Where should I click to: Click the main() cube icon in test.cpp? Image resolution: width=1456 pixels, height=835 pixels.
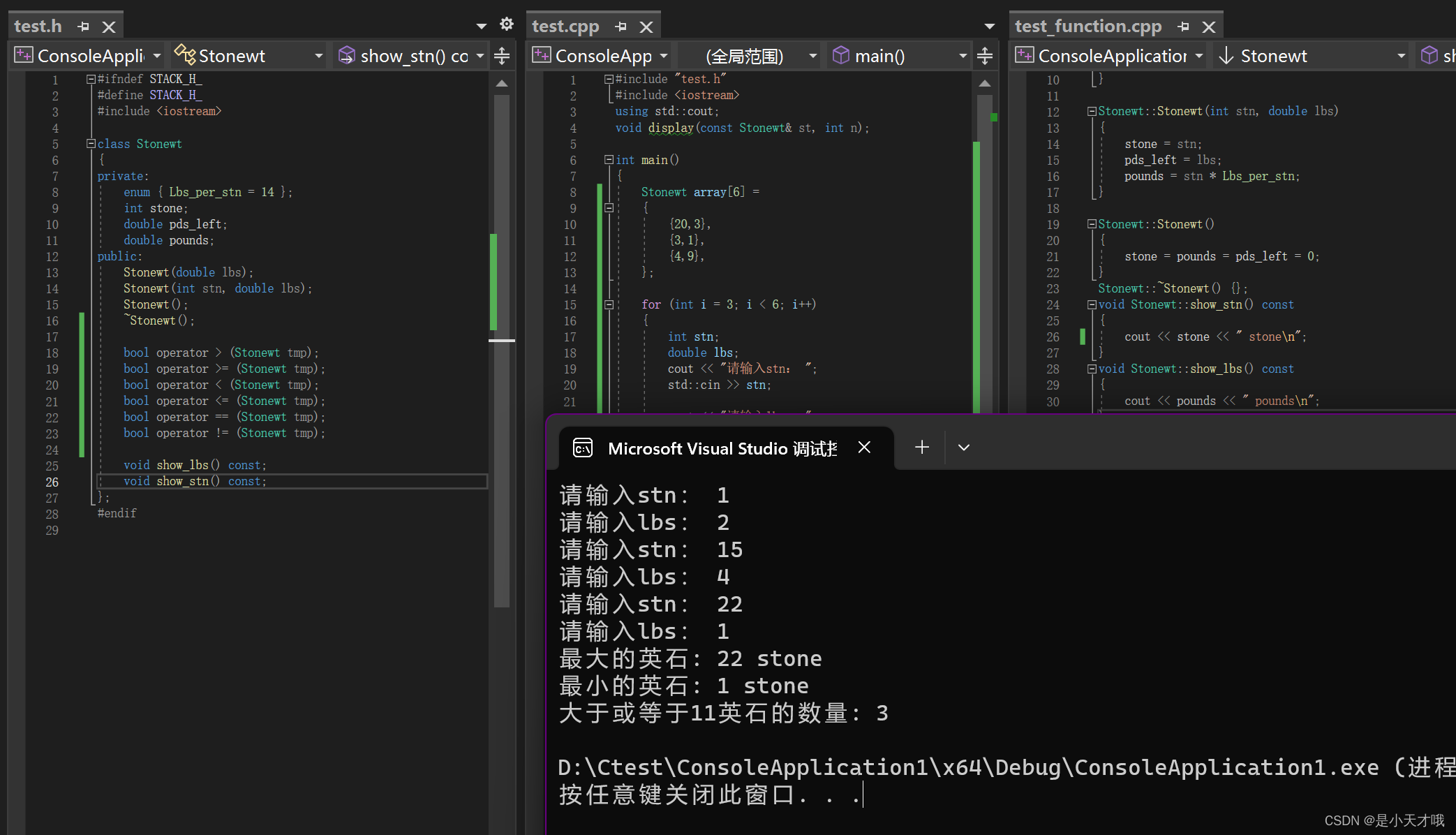(x=841, y=55)
